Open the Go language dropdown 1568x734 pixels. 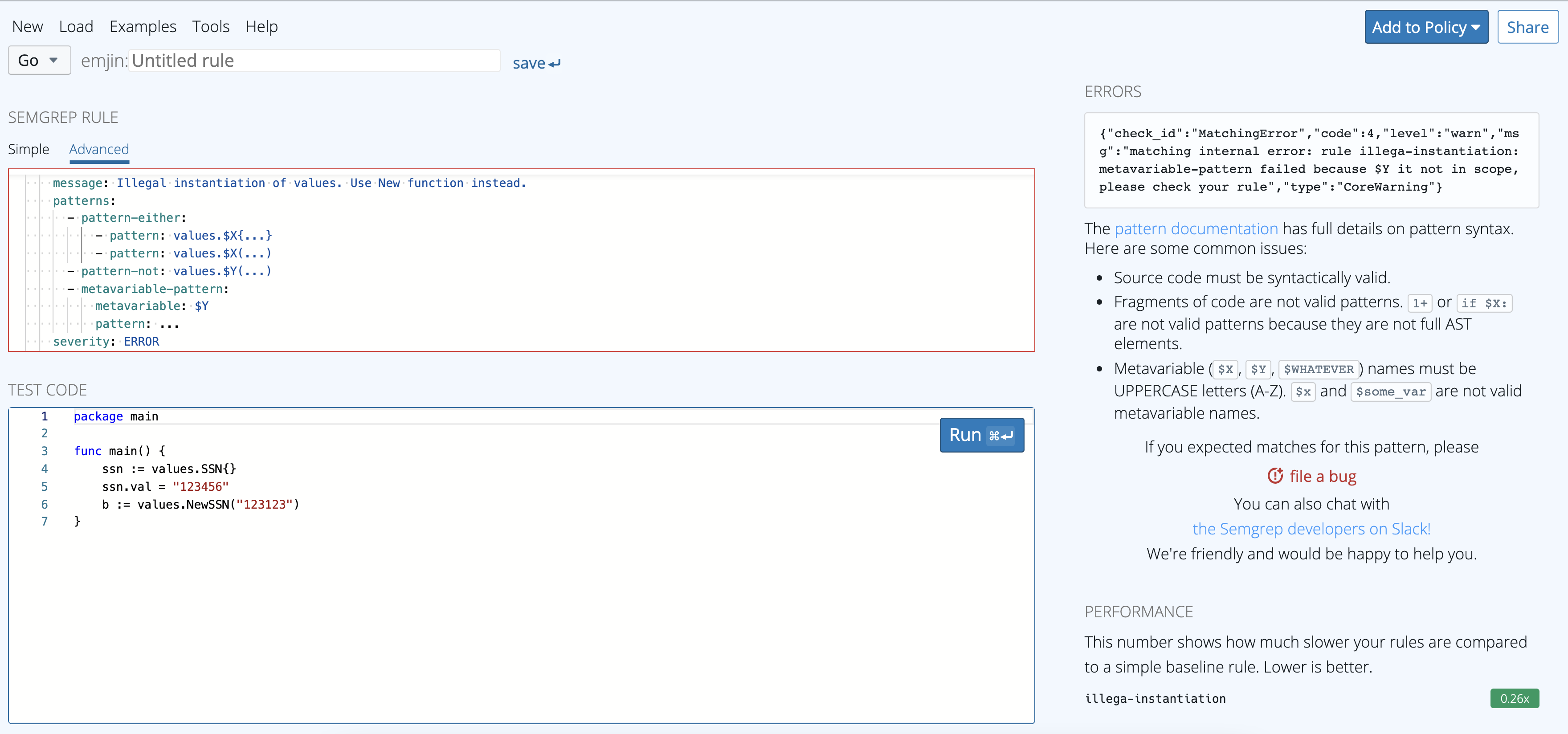(x=39, y=60)
